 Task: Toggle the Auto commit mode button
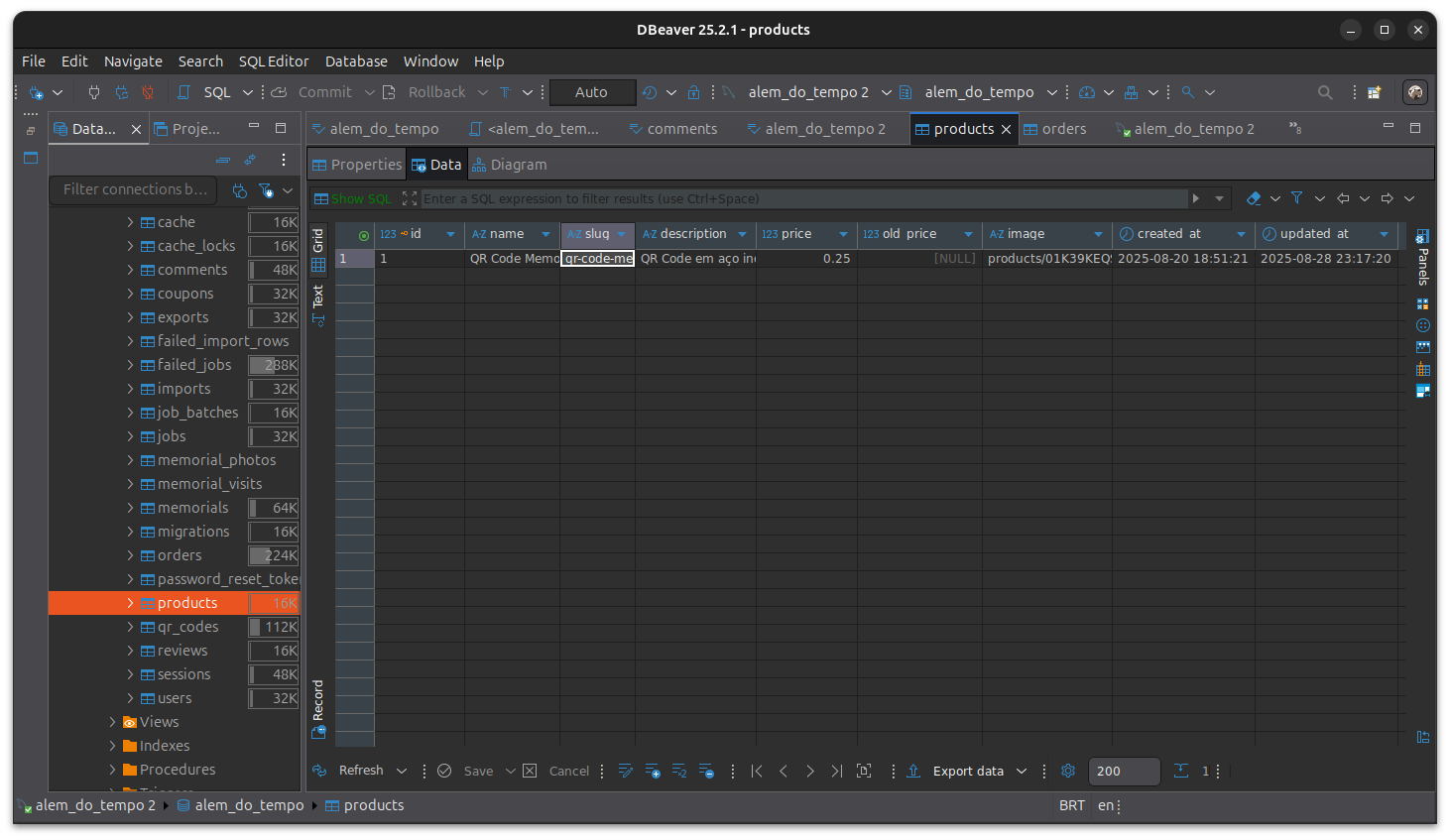[592, 92]
